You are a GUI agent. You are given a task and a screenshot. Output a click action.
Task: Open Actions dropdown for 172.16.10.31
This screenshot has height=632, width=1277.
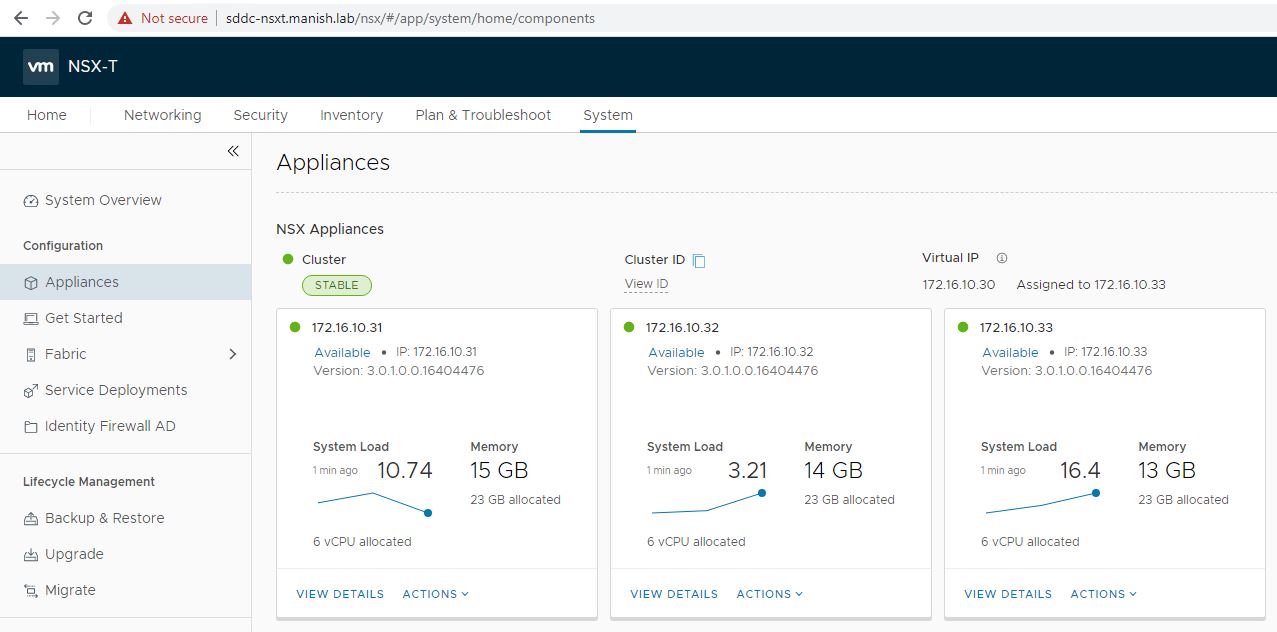(x=435, y=594)
